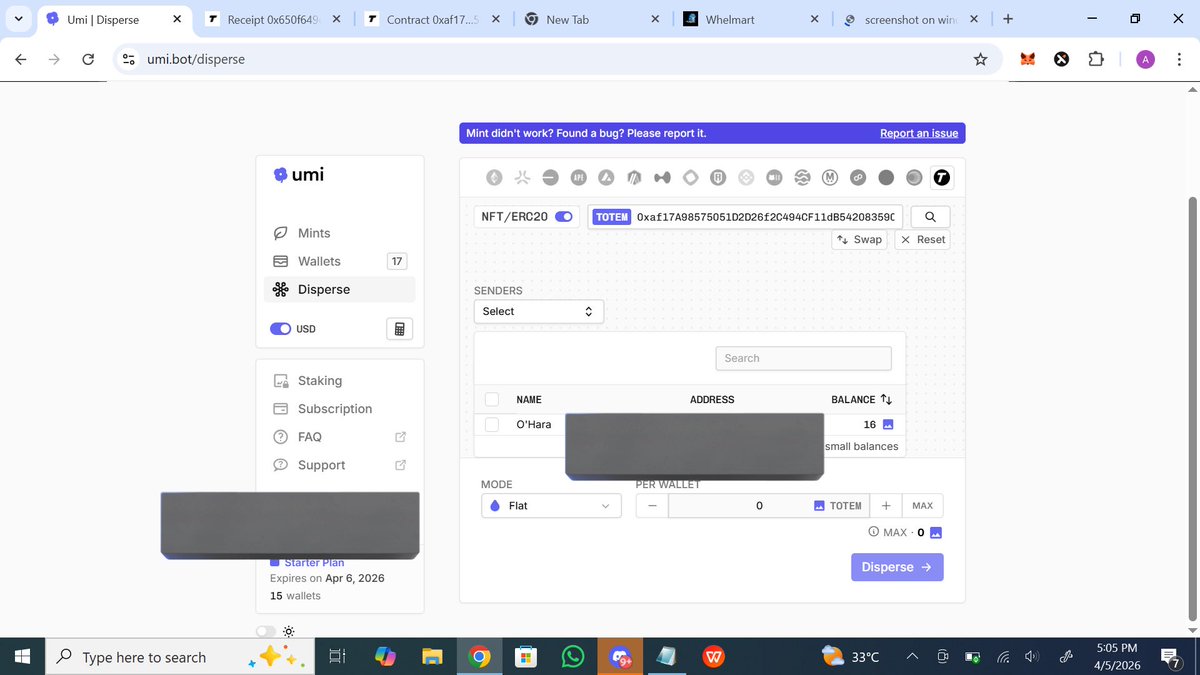The width and height of the screenshot is (1200, 675).
Task: Select the BNB chain icon
Action: 746,178
